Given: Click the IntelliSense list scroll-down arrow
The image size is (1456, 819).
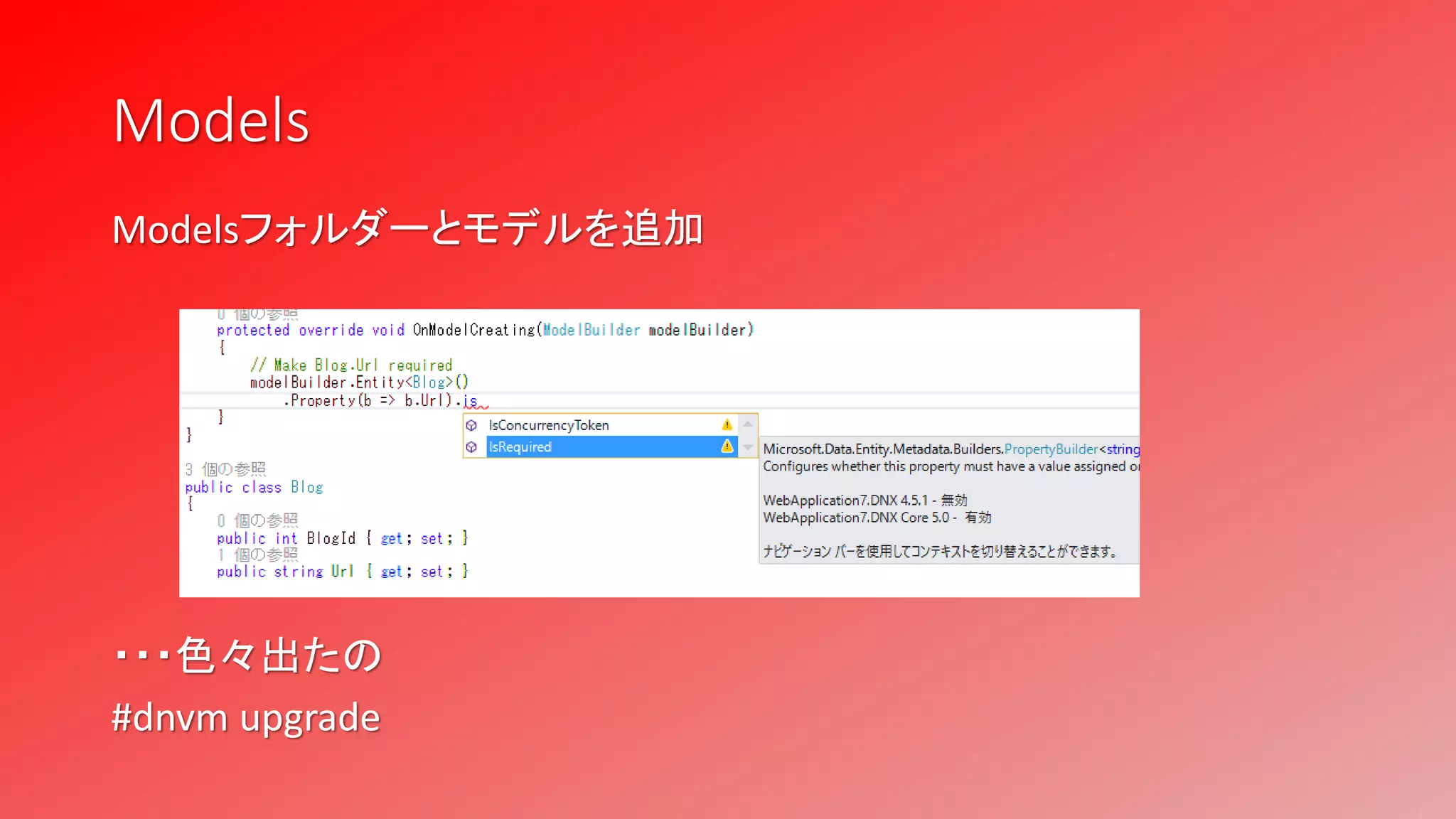Looking at the screenshot, I should [748, 447].
